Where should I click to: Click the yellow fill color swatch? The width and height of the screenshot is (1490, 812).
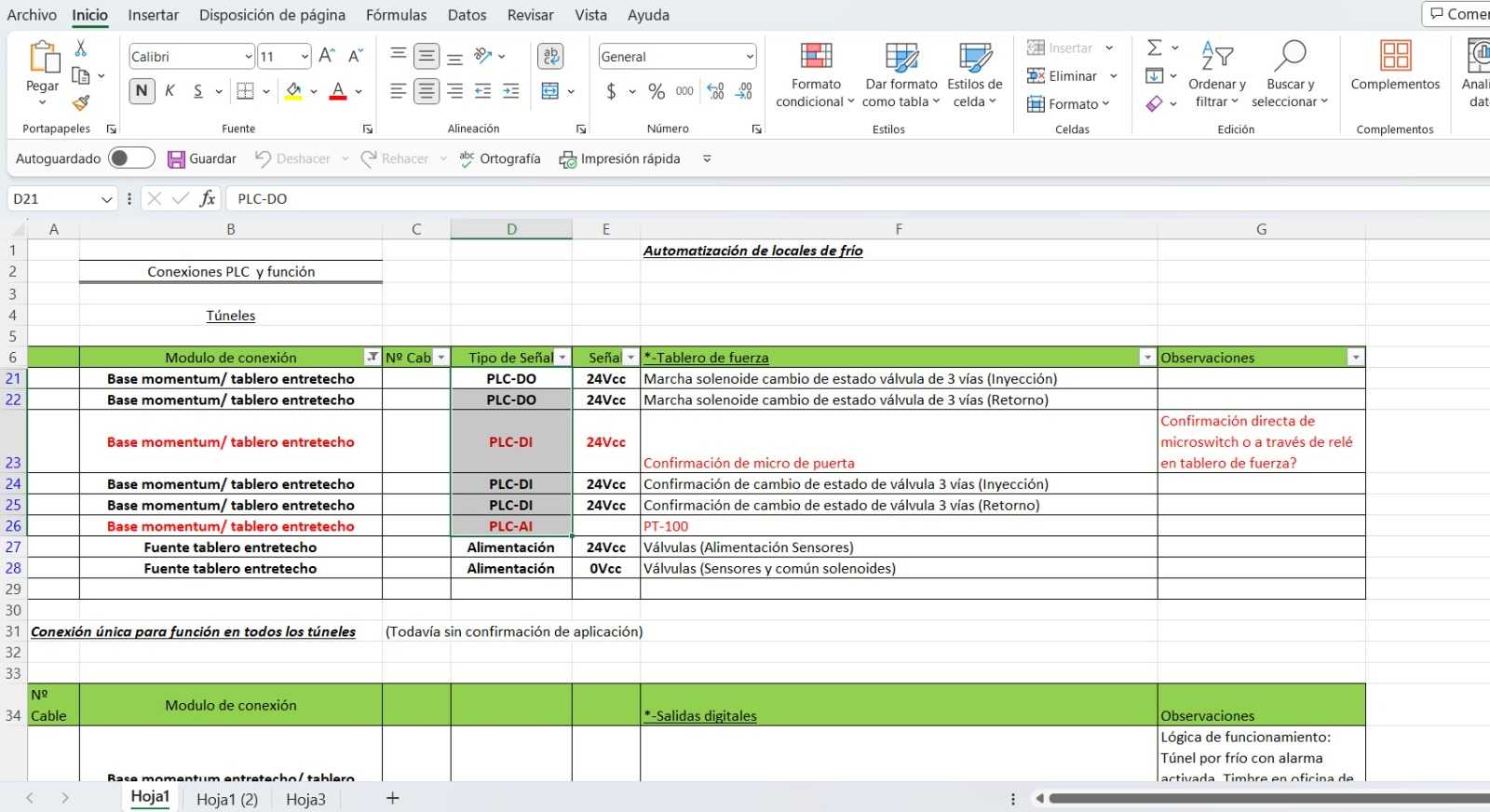[x=293, y=90]
